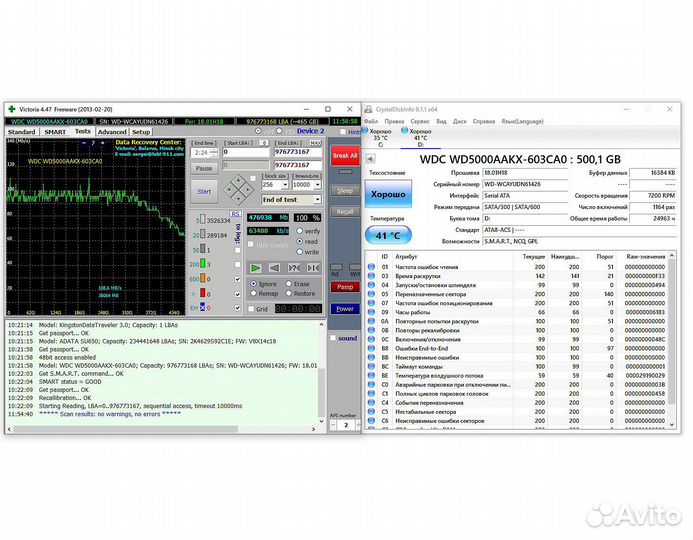This screenshot has width=693, height=540.
Task: Switch to the SMART tab
Action: [55, 132]
